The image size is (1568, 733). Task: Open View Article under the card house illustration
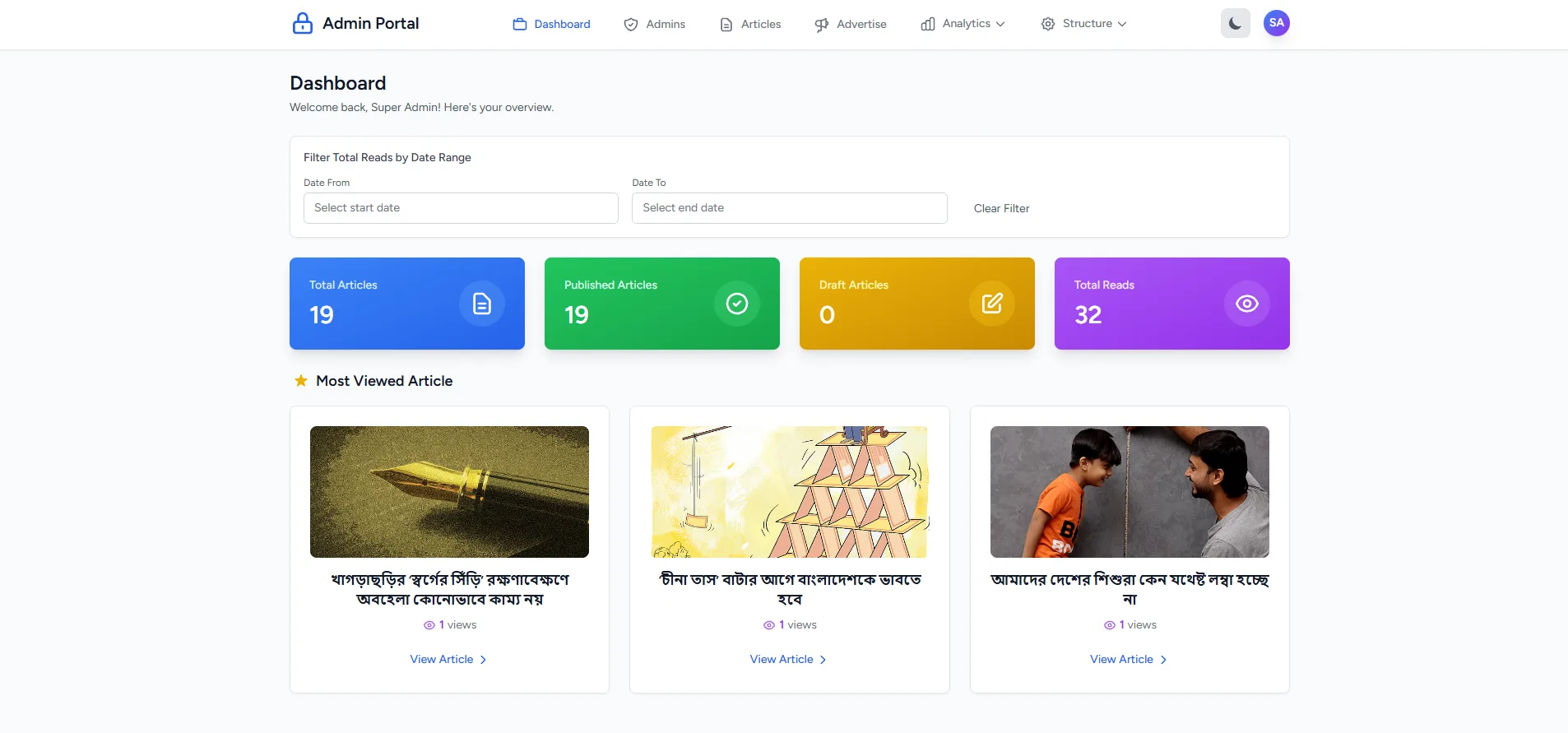pos(789,659)
